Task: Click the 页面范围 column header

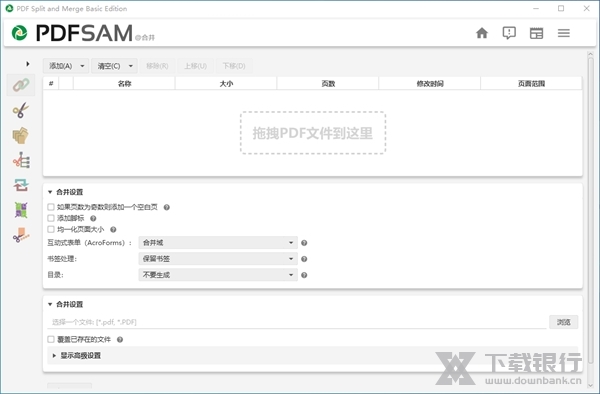Action: pos(531,83)
